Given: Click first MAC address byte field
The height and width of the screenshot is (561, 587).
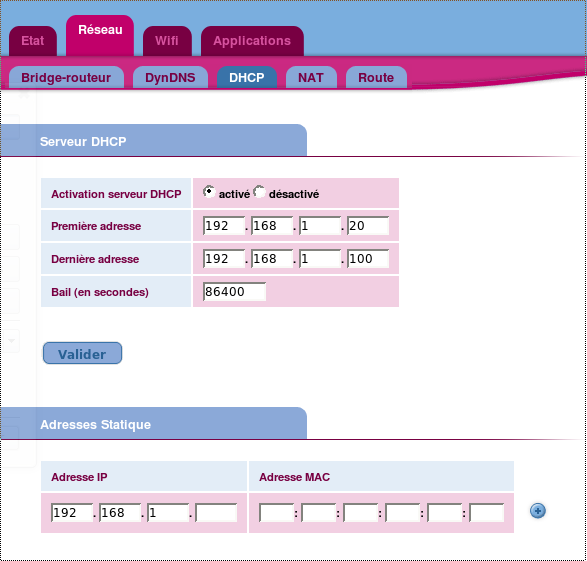Looking at the screenshot, I should (276, 512).
